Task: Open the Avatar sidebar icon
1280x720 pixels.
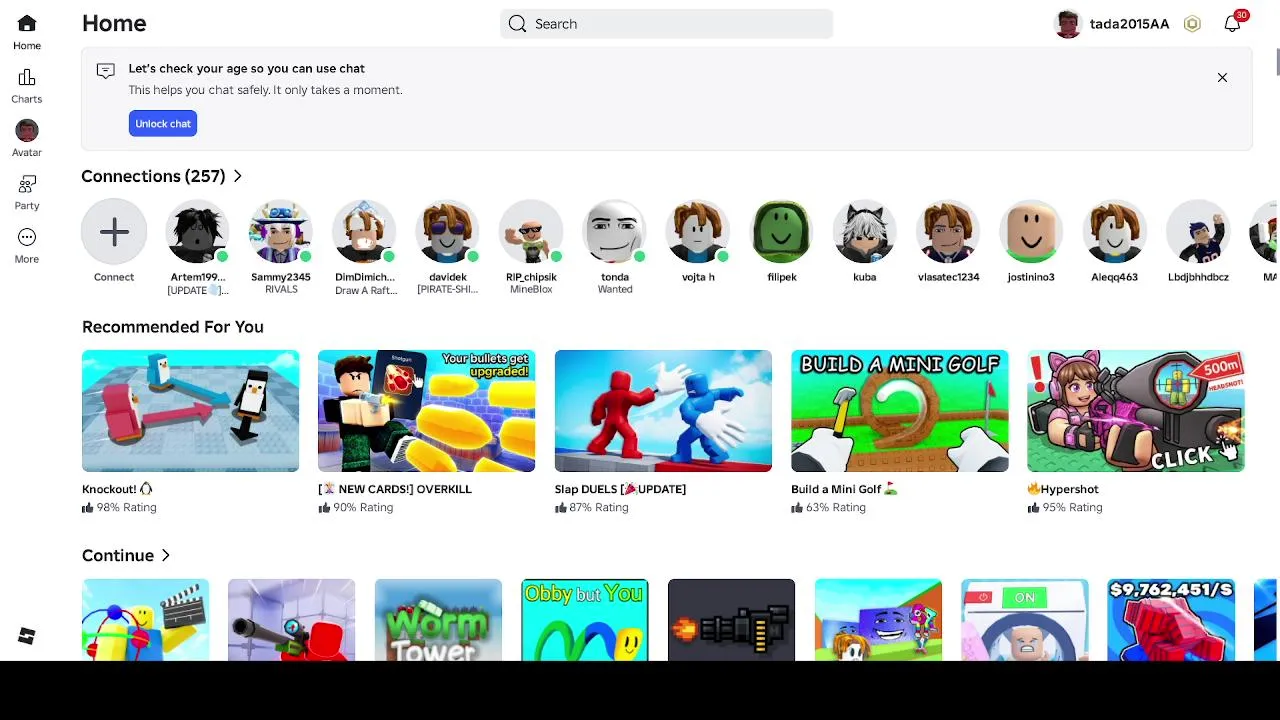Action: [x=27, y=130]
